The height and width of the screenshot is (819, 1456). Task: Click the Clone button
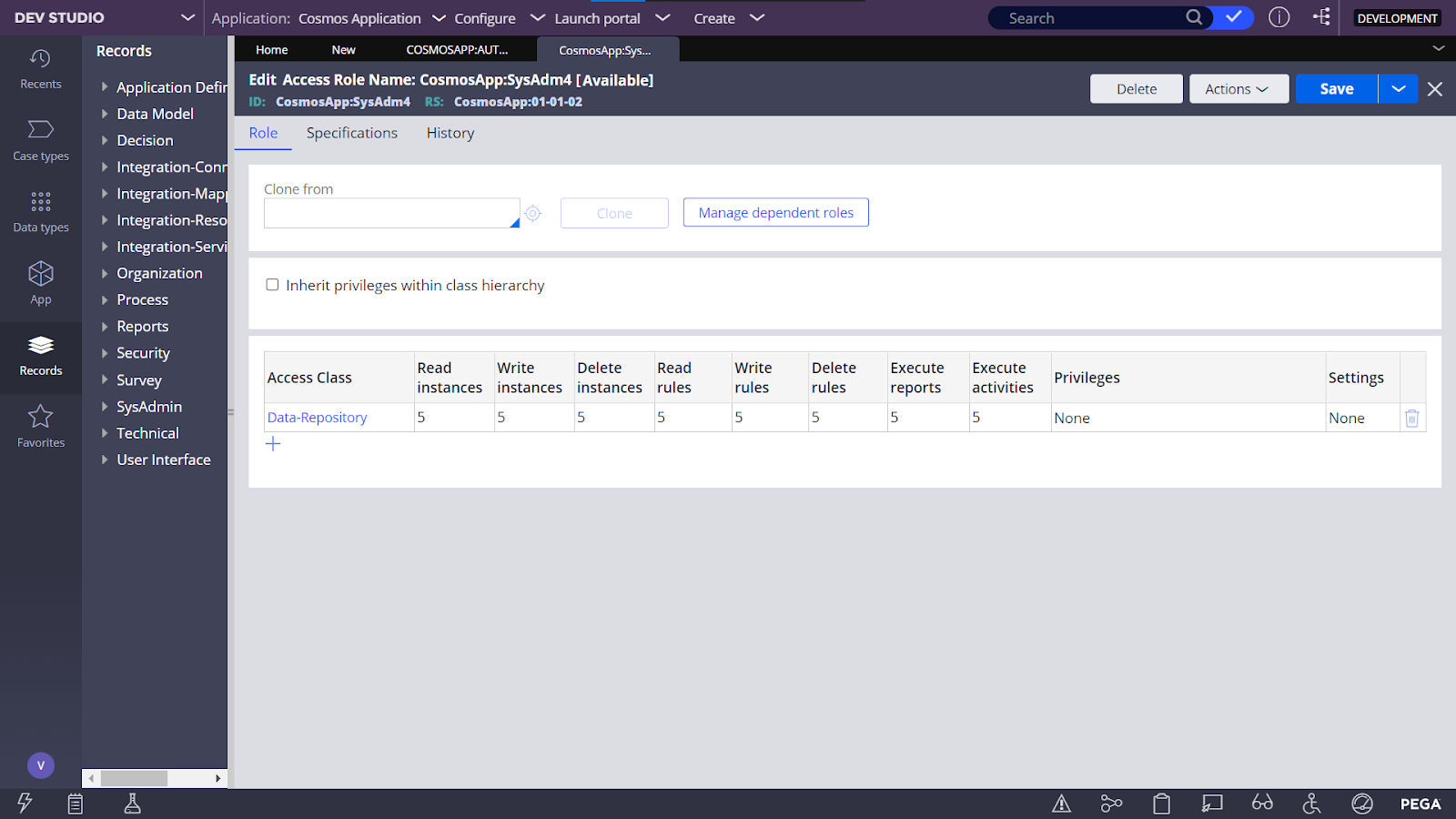pos(614,213)
